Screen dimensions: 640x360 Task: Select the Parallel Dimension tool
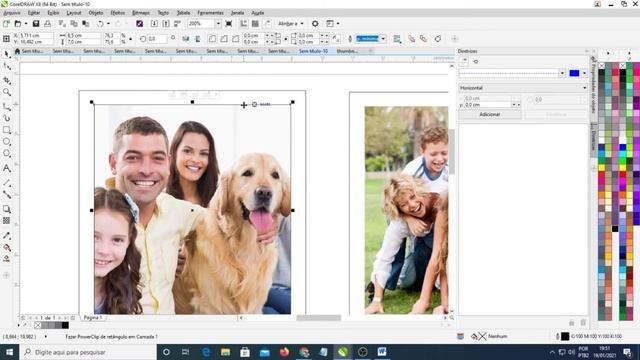click(7, 182)
